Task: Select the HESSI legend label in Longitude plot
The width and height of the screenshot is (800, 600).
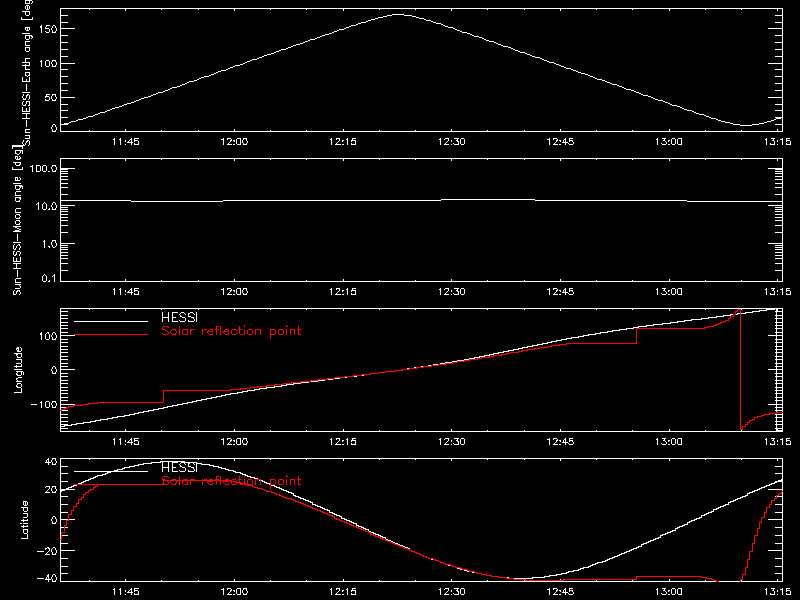Action: 179,317
